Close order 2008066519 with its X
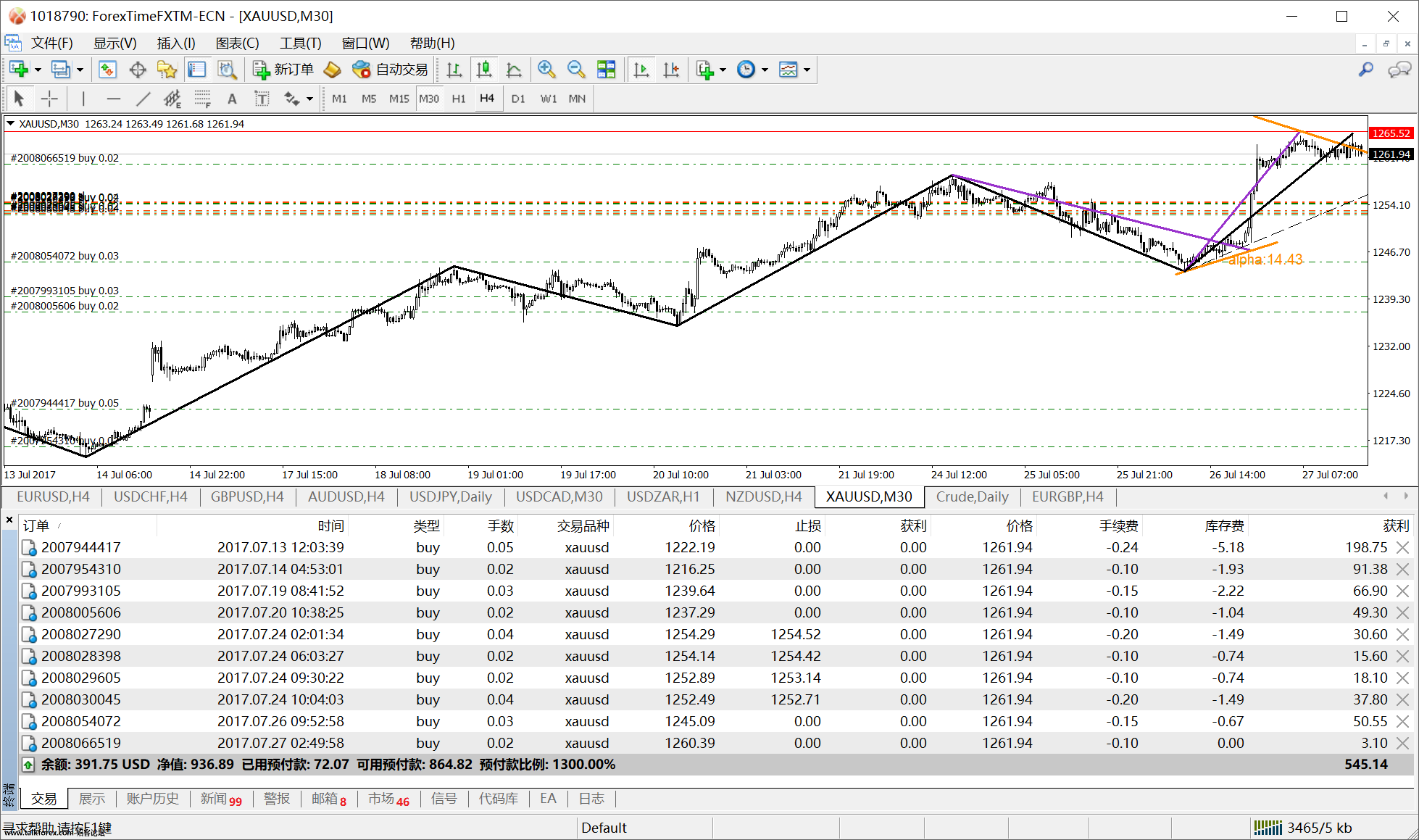 (1403, 743)
